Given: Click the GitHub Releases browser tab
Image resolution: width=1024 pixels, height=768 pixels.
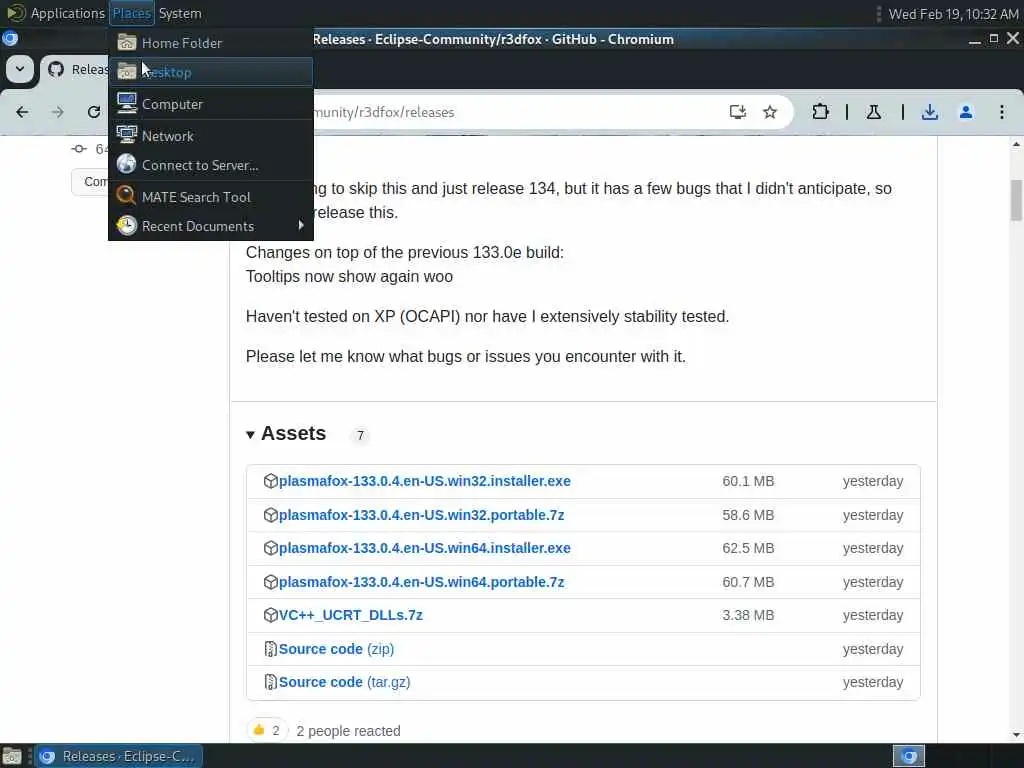Looking at the screenshot, I should pyautogui.click(x=75, y=69).
